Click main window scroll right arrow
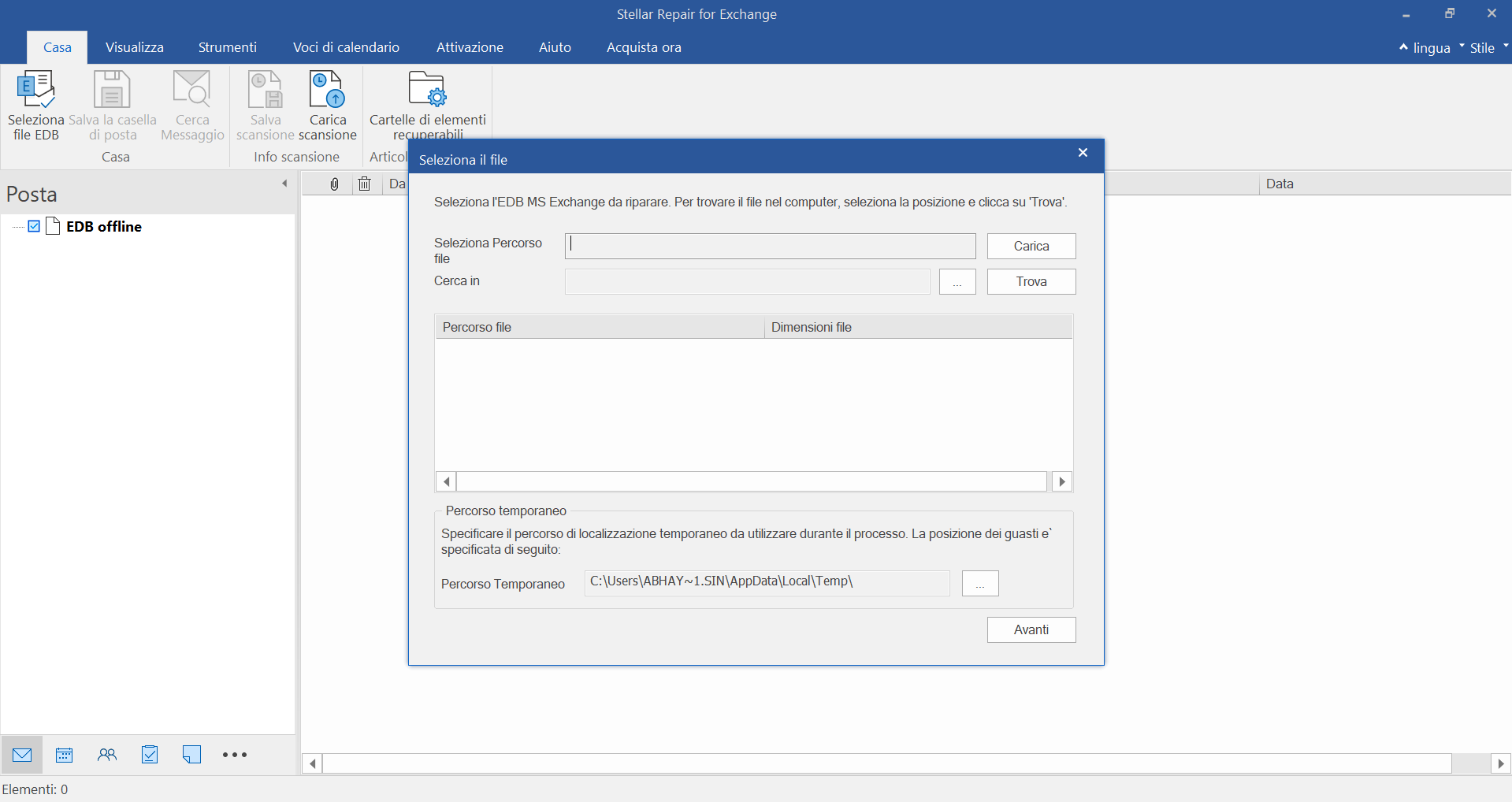1512x802 pixels. point(1501,763)
